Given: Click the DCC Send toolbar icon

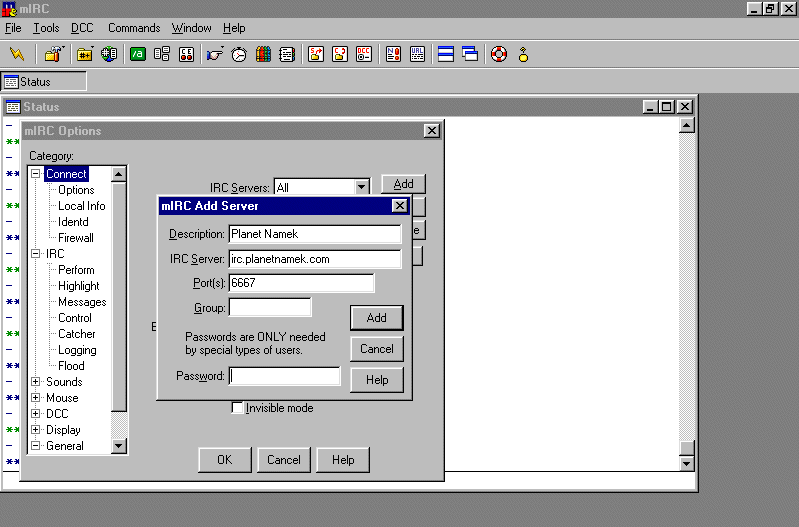Looking at the screenshot, I should [316, 54].
